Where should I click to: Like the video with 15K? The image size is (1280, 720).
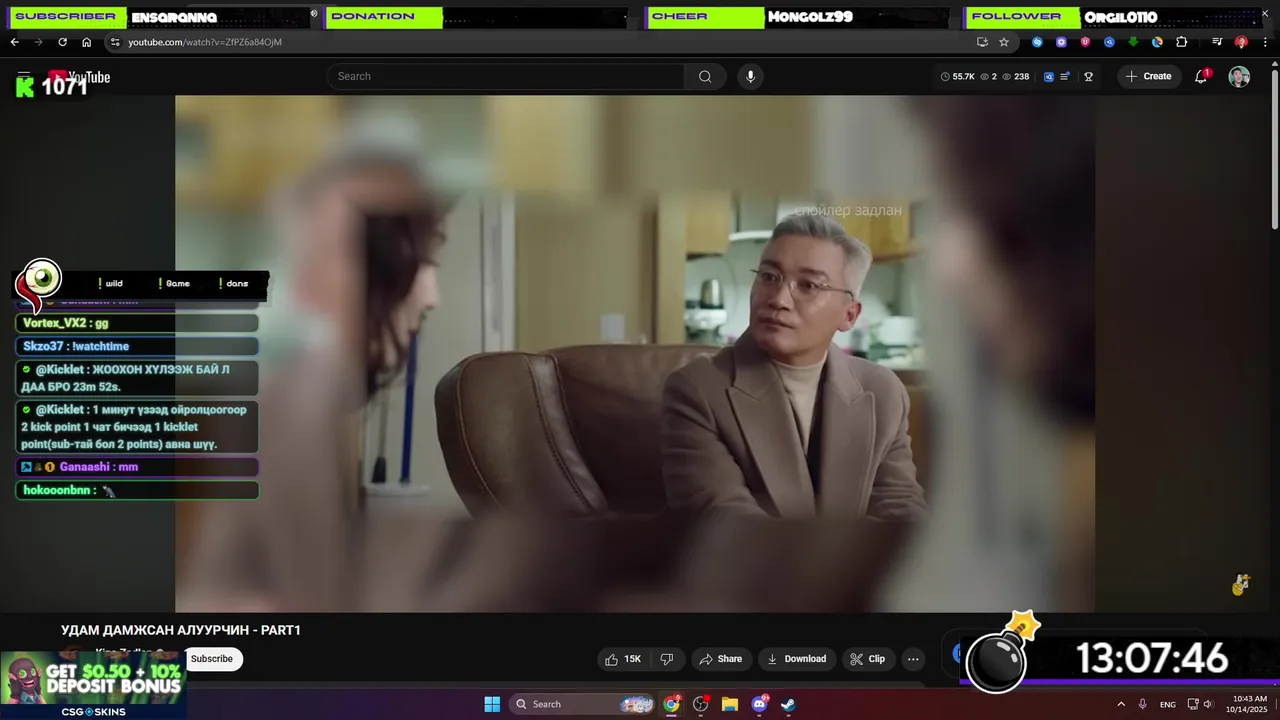coord(622,659)
